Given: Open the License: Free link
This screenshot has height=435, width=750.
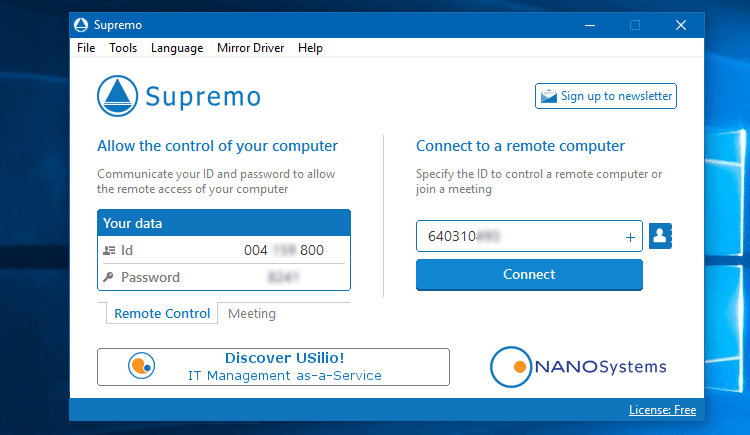Looking at the screenshot, I should pos(662,410).
